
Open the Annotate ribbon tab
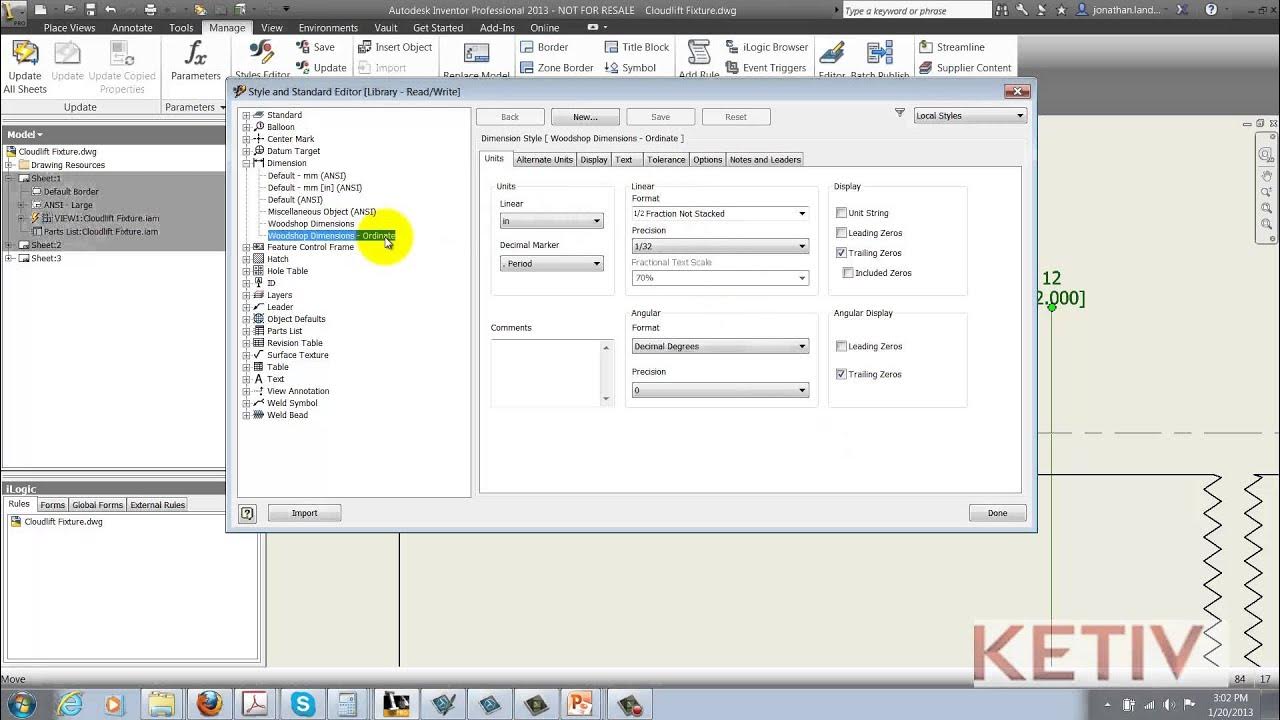[x=133, y=28]
